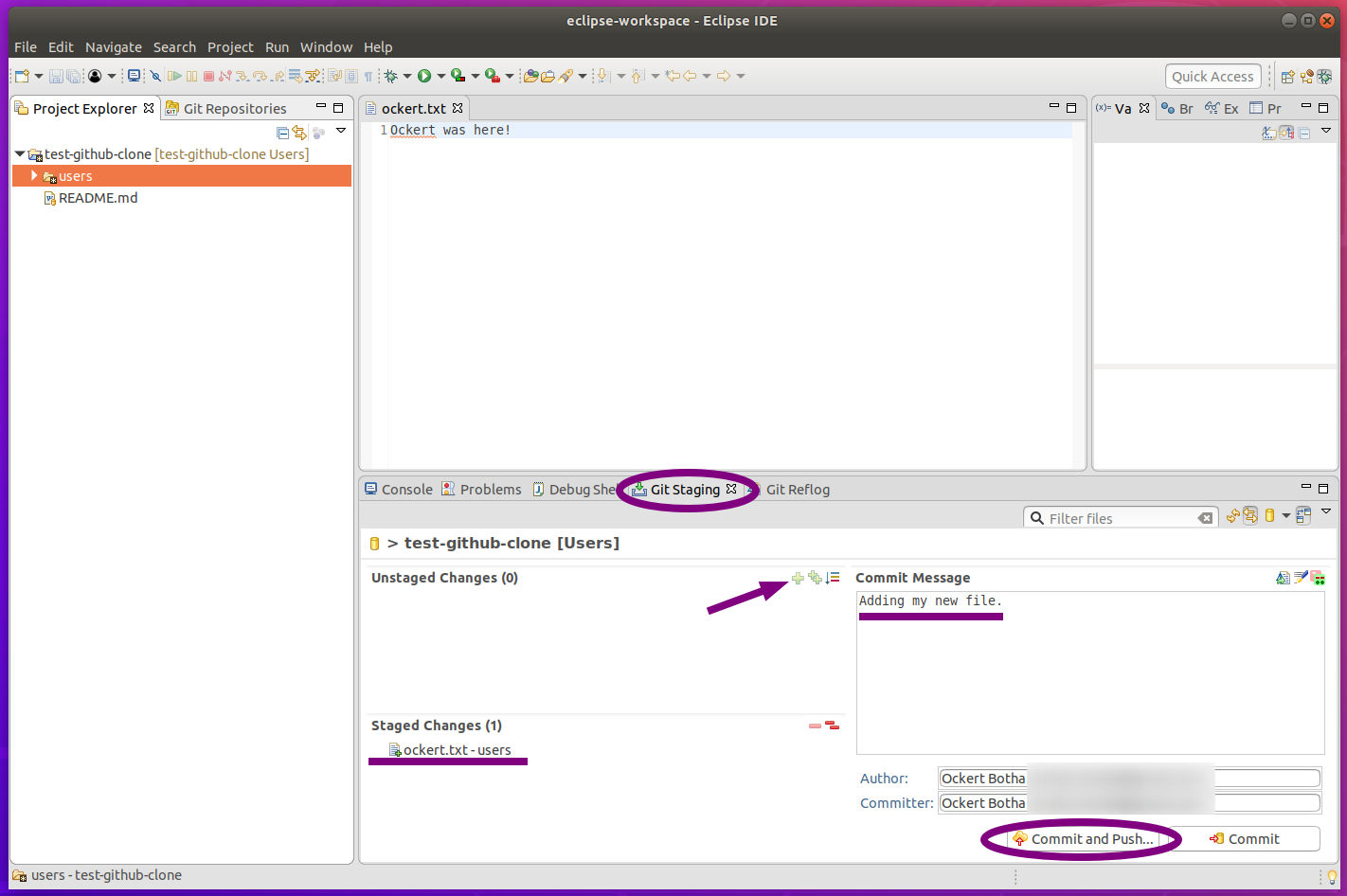Clear the Filter files search box
1347x896 pixels.
click(1205, 518)
